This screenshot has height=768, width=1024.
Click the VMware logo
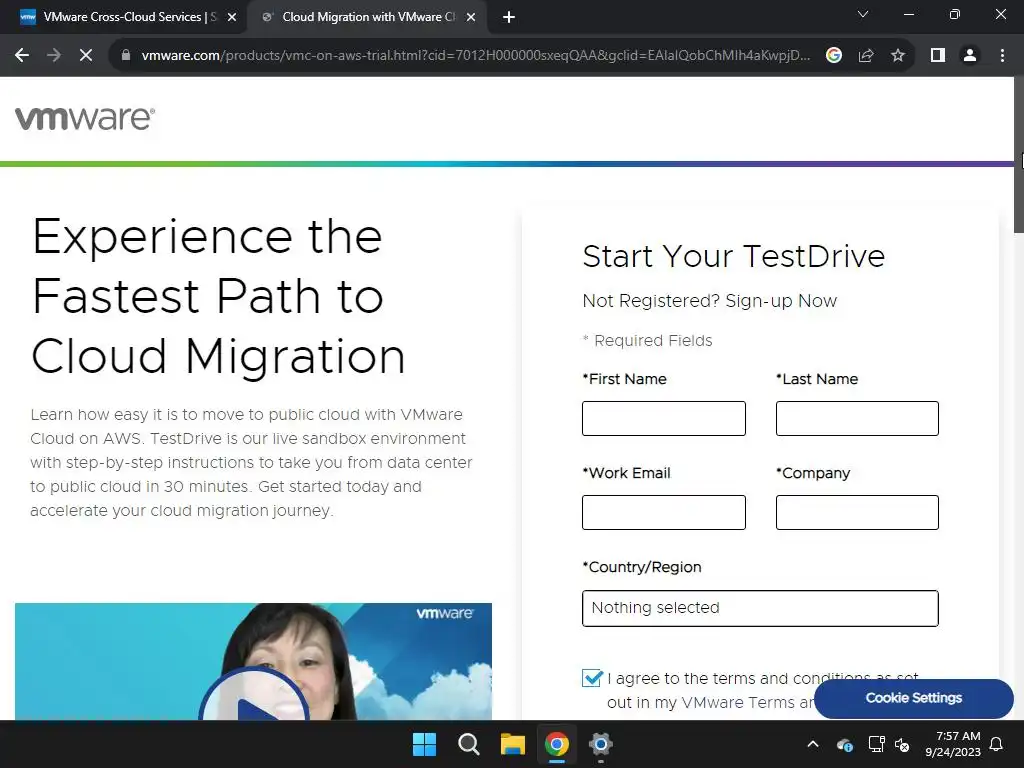(85, 118)
